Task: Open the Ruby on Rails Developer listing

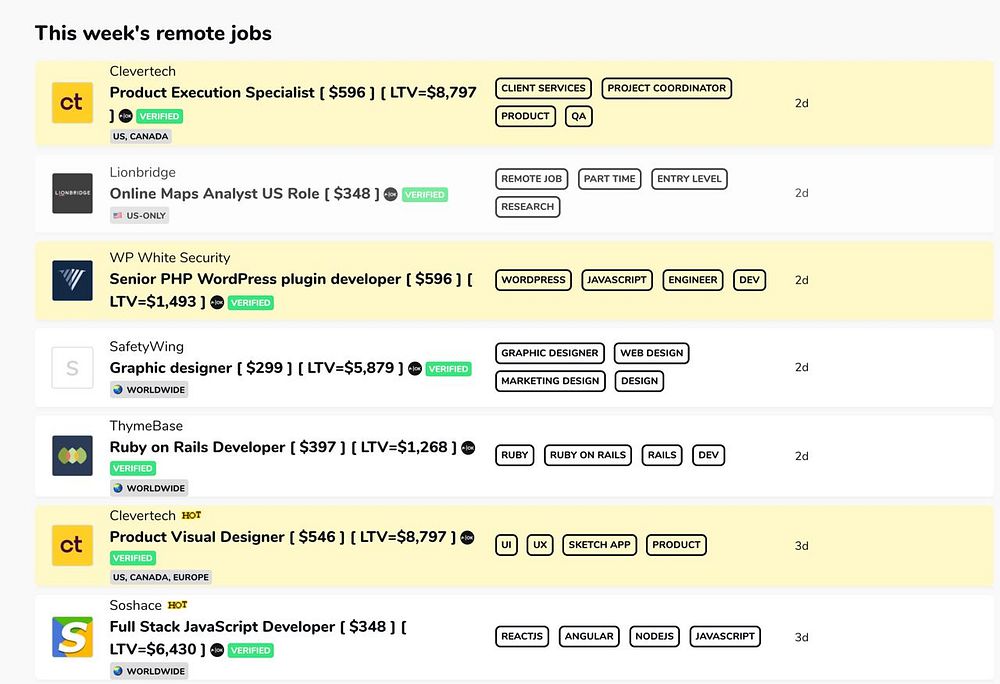Action: (283, 448)
